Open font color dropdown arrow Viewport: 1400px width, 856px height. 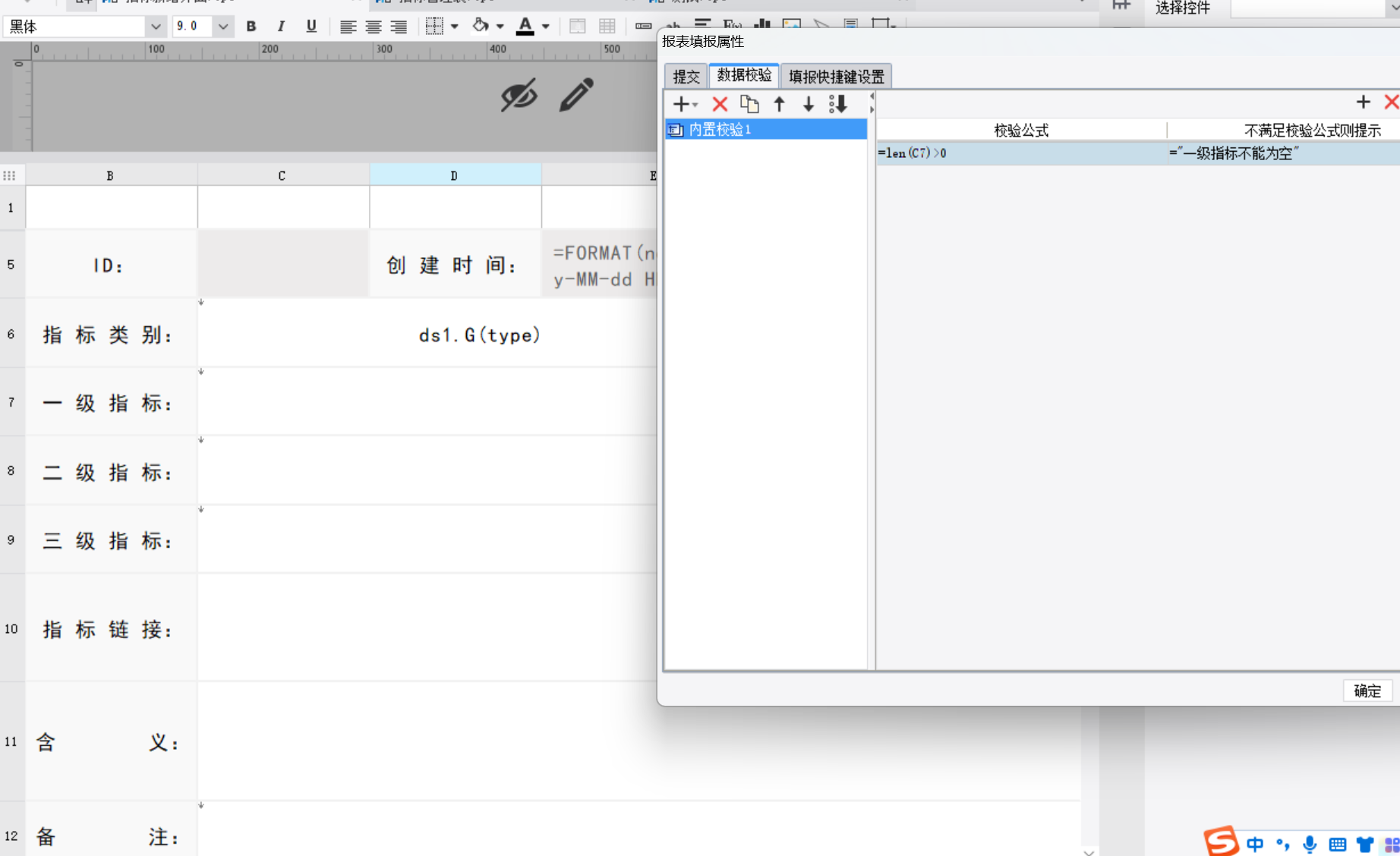545,27
